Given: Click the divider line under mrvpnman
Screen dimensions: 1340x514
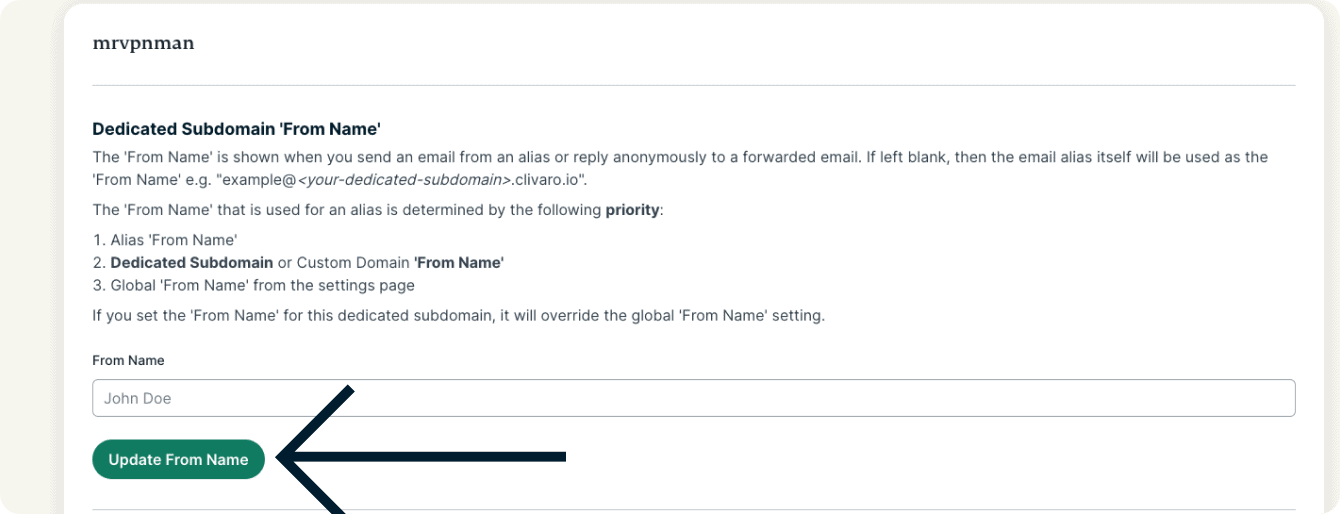Looking at the screenshot, I should click(693, 86).
